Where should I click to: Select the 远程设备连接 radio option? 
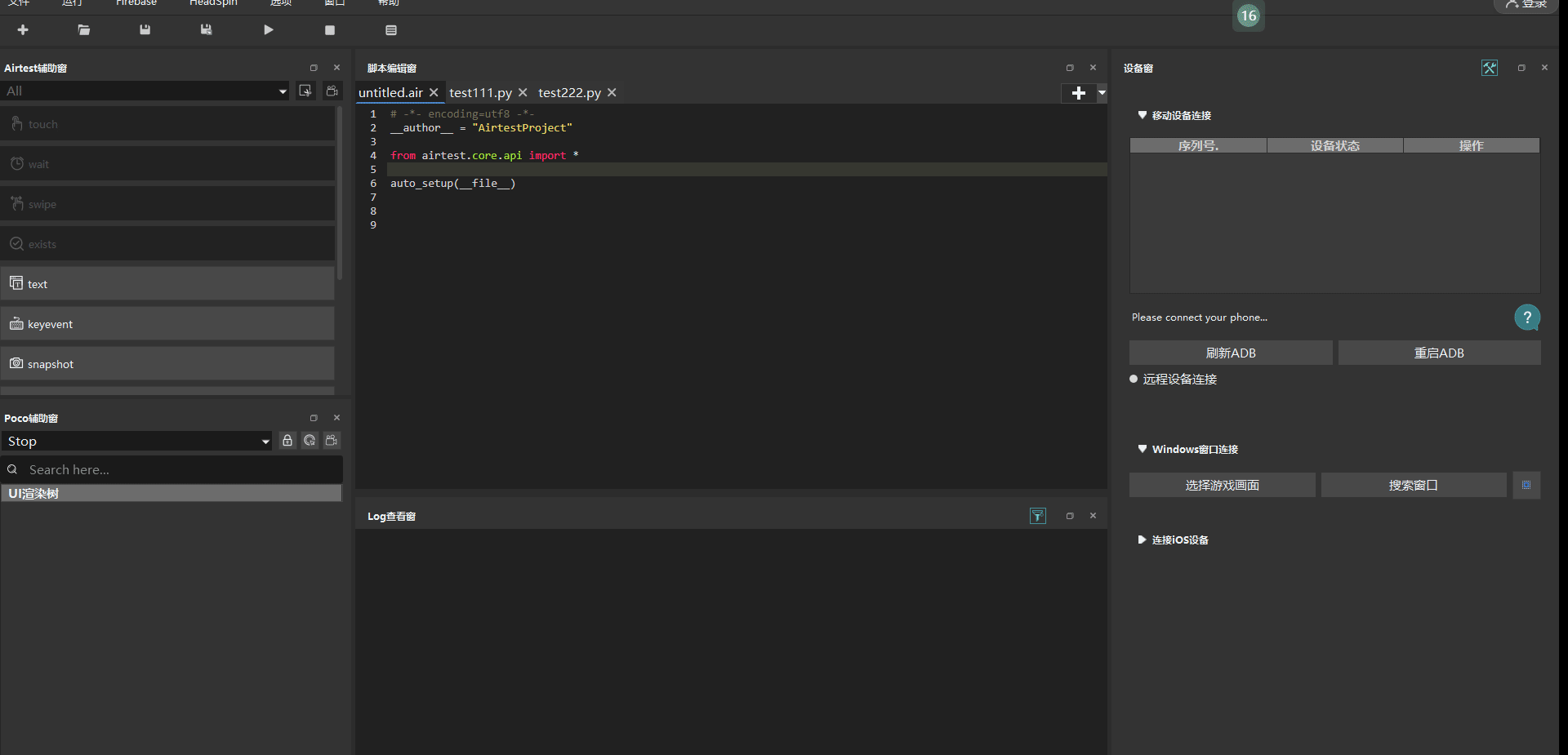[1134, 379]
